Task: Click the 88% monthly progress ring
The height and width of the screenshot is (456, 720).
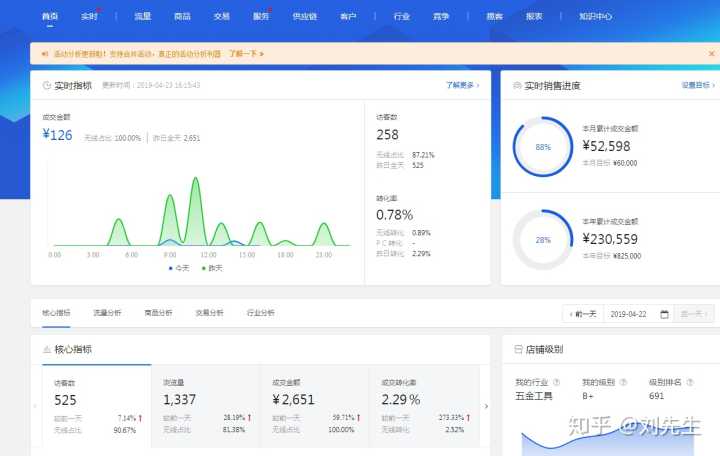Action: tap(542, 147)
